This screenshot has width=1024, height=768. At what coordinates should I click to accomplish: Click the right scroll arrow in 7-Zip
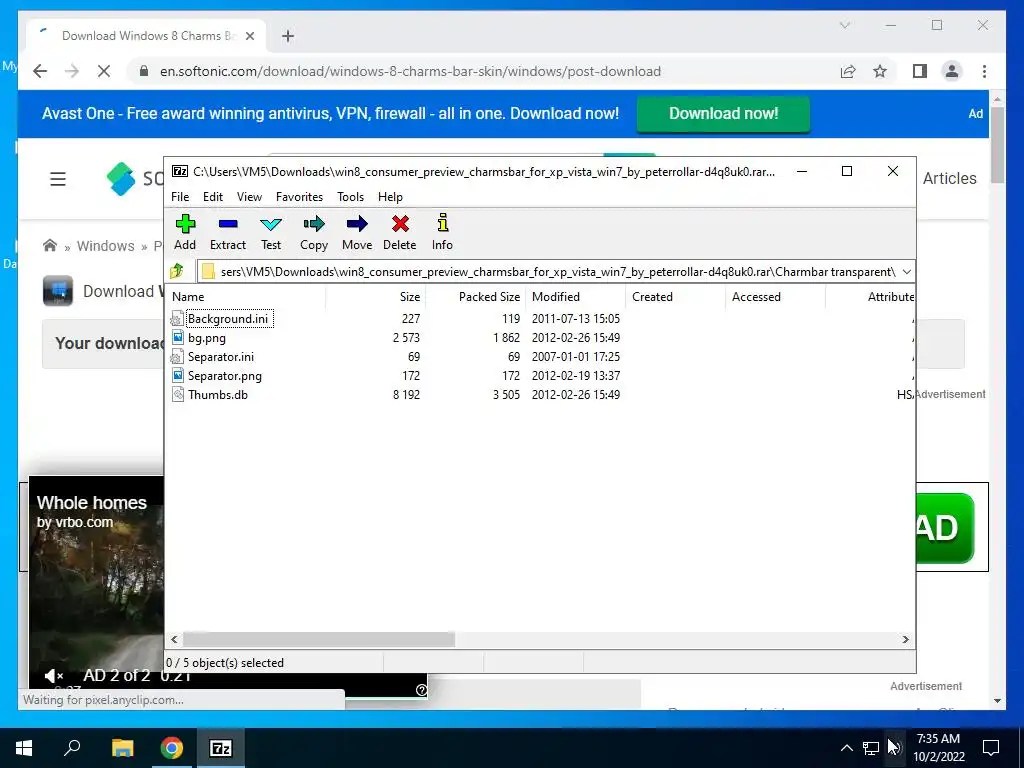tap(905, 639)
